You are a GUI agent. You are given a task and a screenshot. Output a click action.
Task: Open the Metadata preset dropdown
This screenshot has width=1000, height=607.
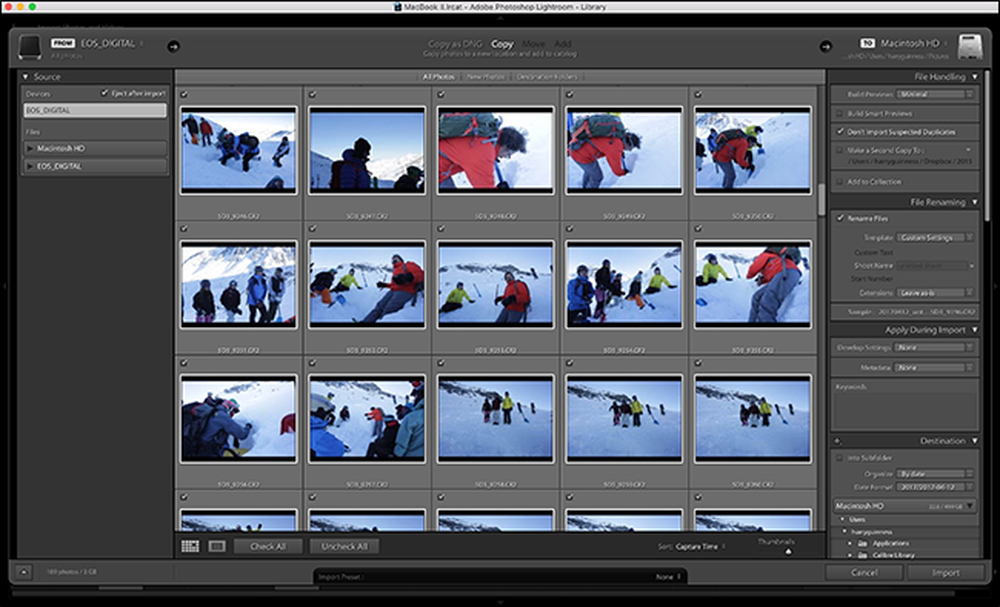[x=935, y=367]
